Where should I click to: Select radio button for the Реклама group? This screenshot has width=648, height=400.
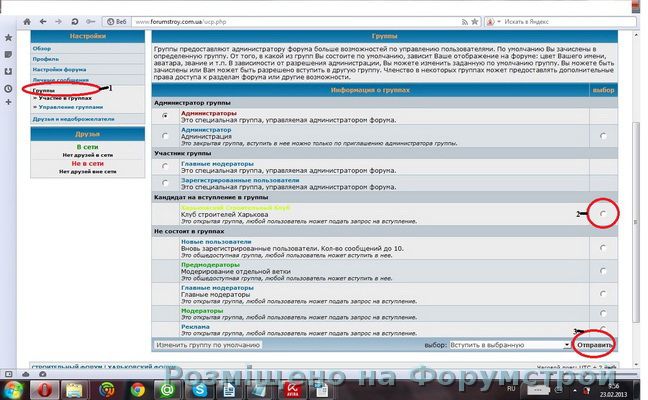pyautogui.click(x=603, y=326)
